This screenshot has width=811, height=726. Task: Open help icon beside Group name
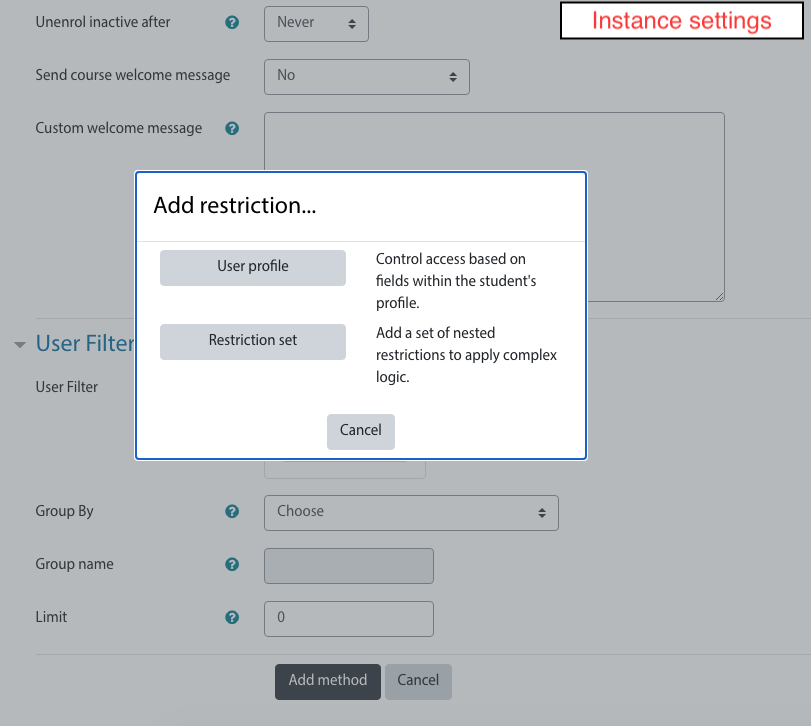click(x=232, y=564)
